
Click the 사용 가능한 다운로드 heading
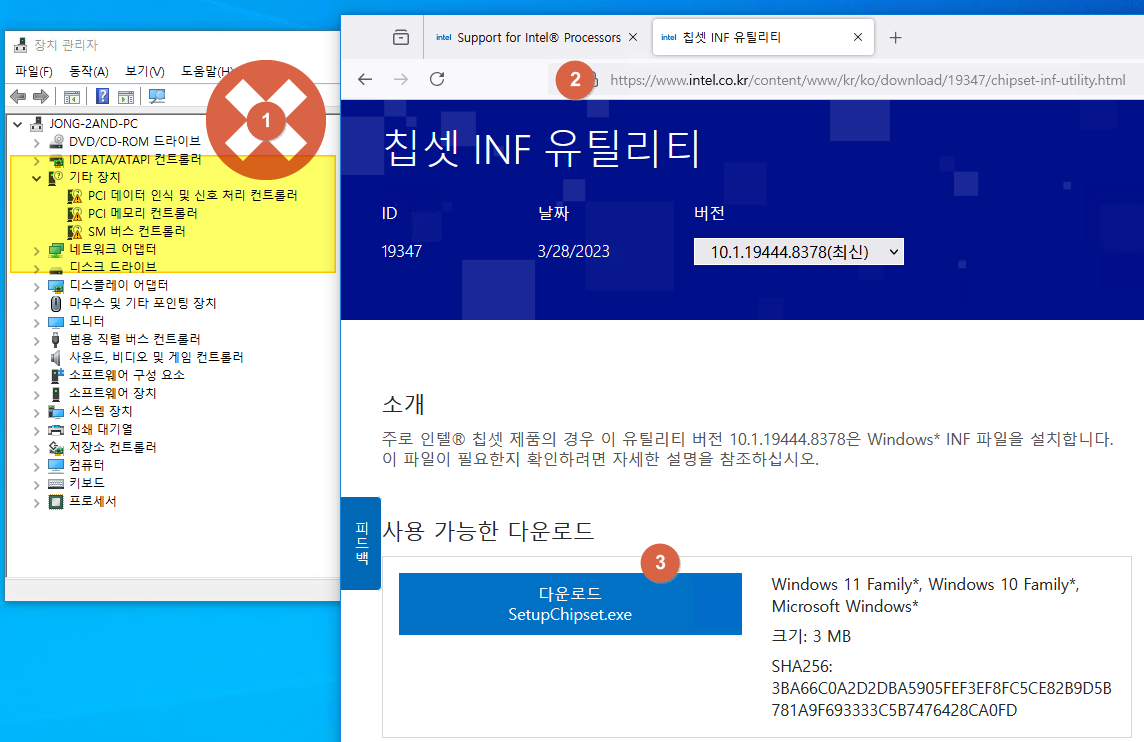488,530
